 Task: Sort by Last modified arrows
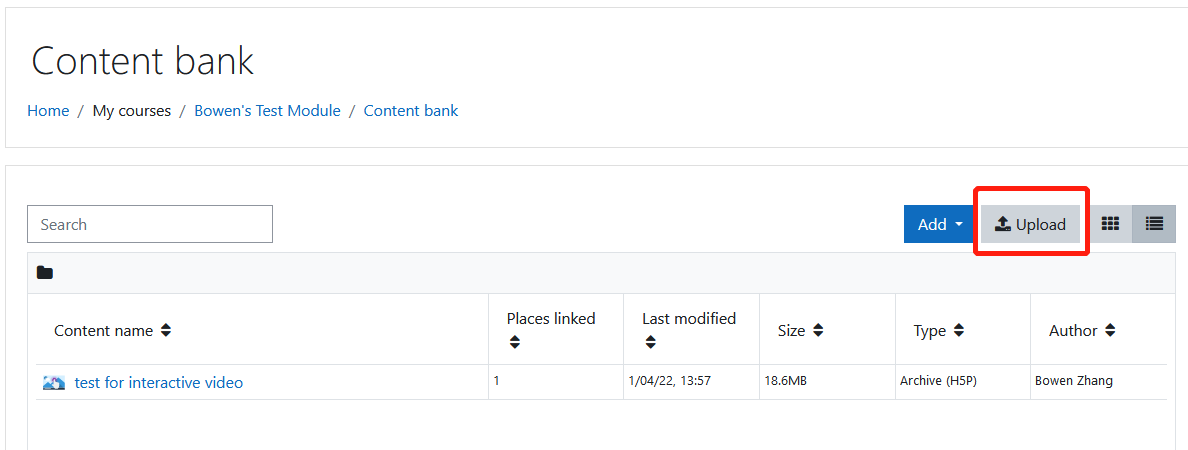651,342
